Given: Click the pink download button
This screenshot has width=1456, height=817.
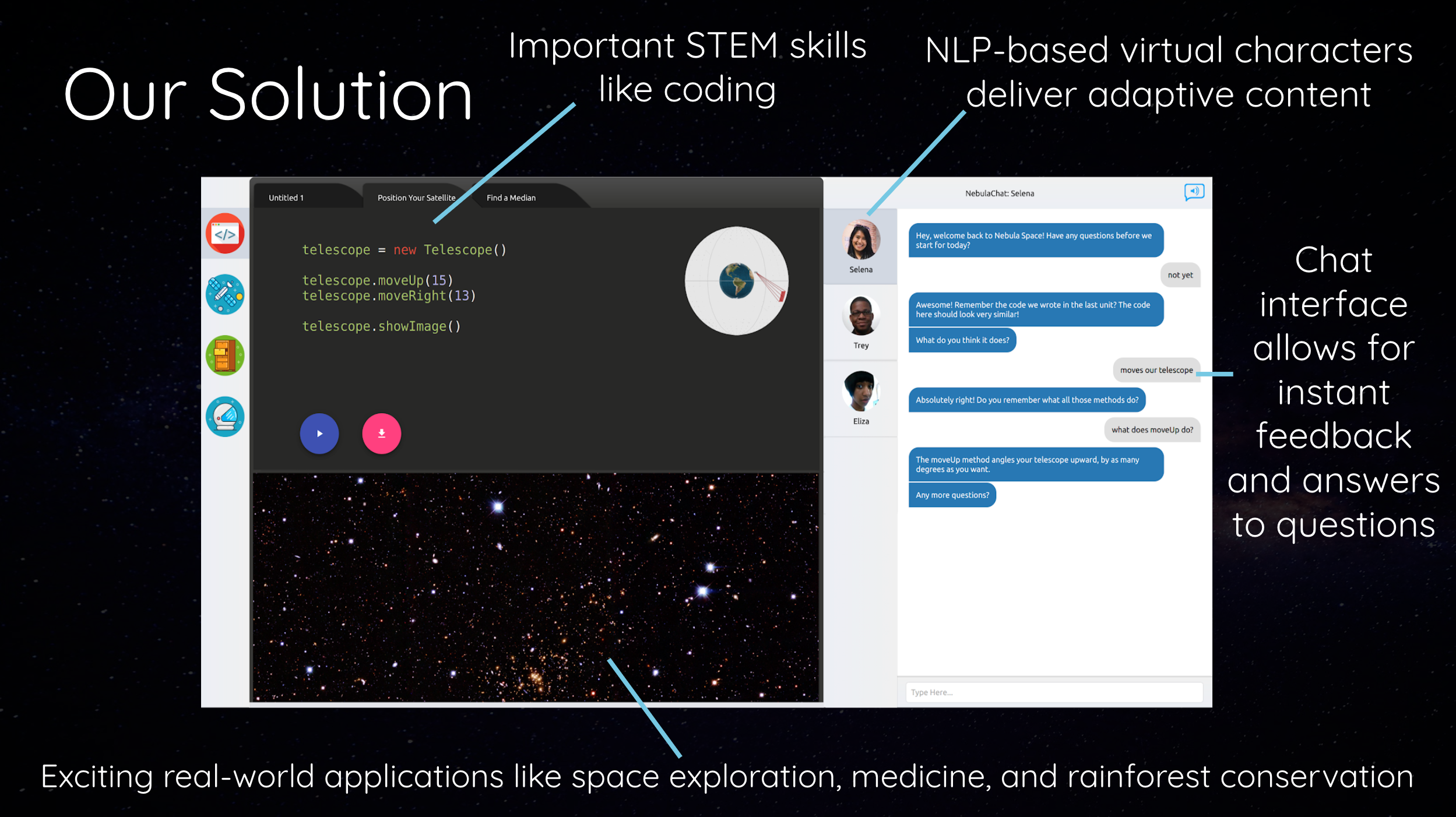Looking at the screenshot, I should 381,433.
